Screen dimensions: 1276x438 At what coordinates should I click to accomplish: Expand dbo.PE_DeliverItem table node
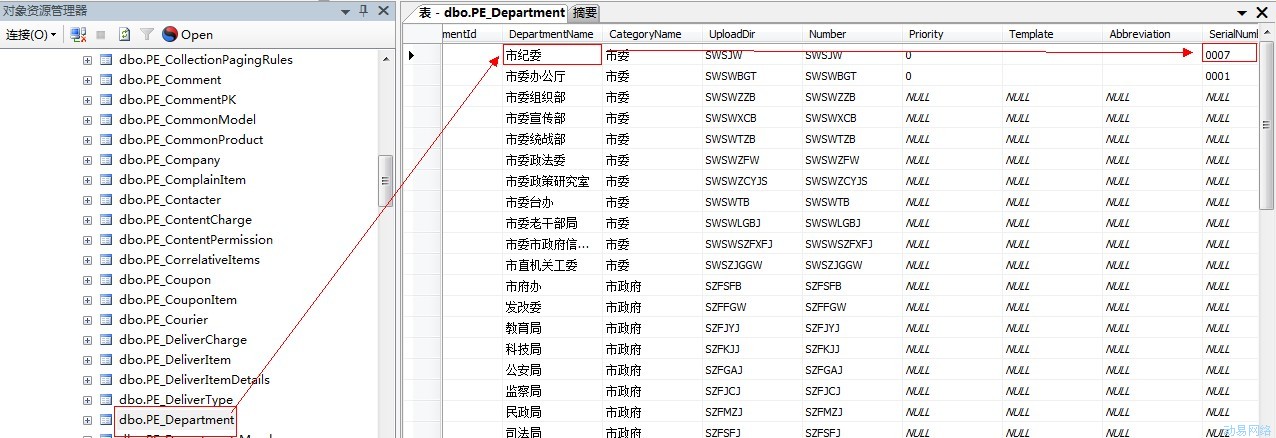click(87, 360)
